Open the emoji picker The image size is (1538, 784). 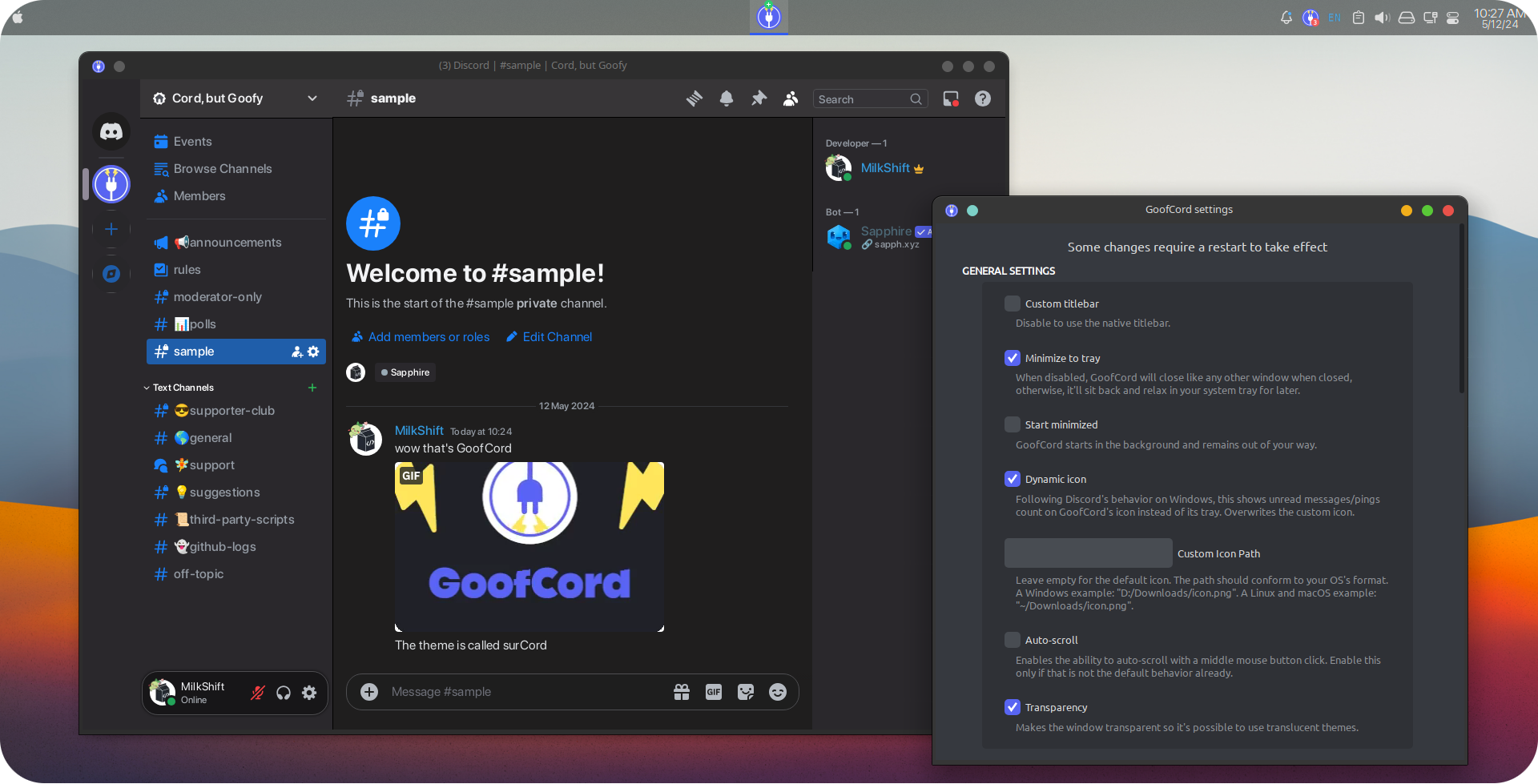778,692
